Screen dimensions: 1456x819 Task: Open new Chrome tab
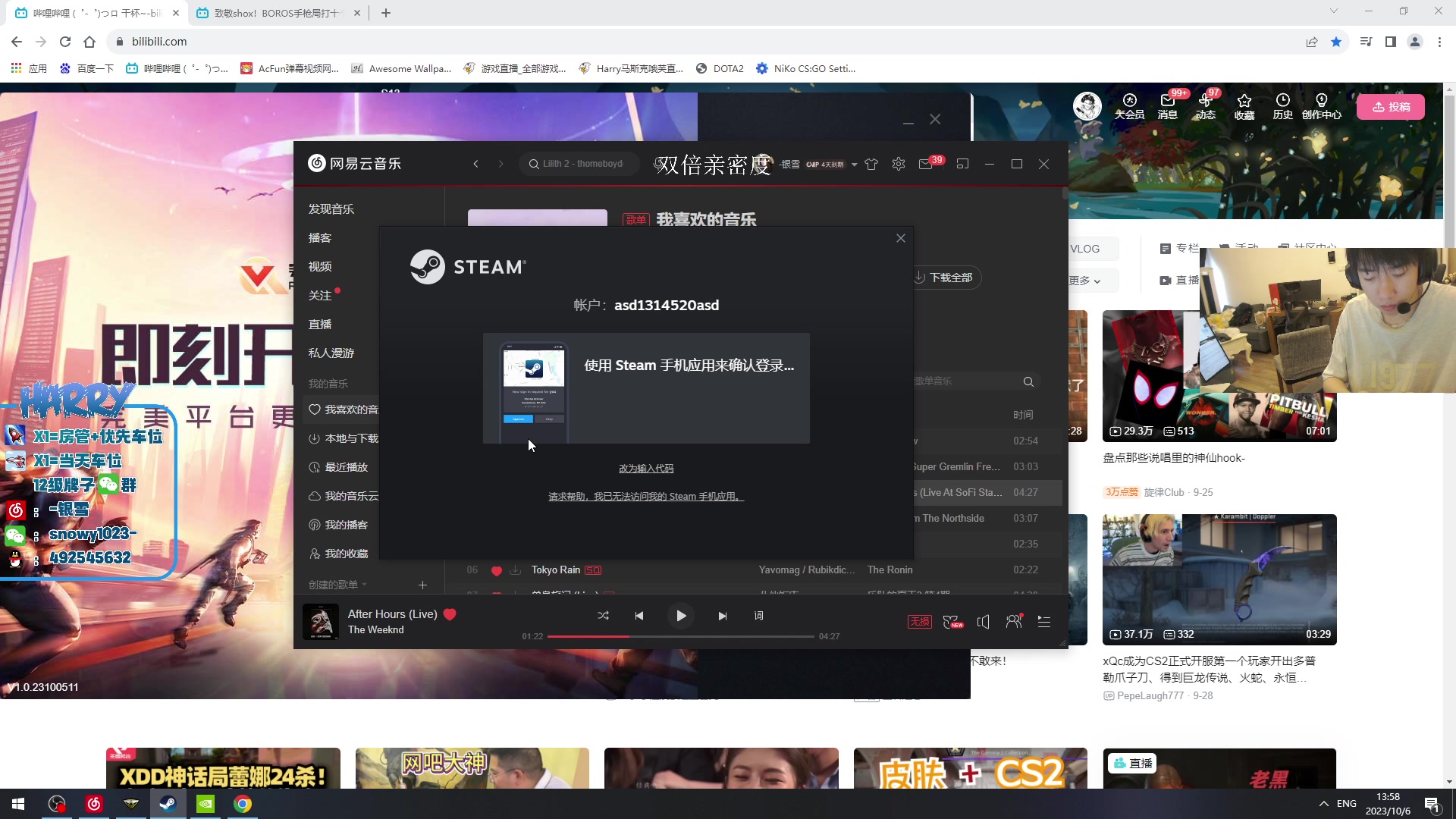tap(386, 13)
